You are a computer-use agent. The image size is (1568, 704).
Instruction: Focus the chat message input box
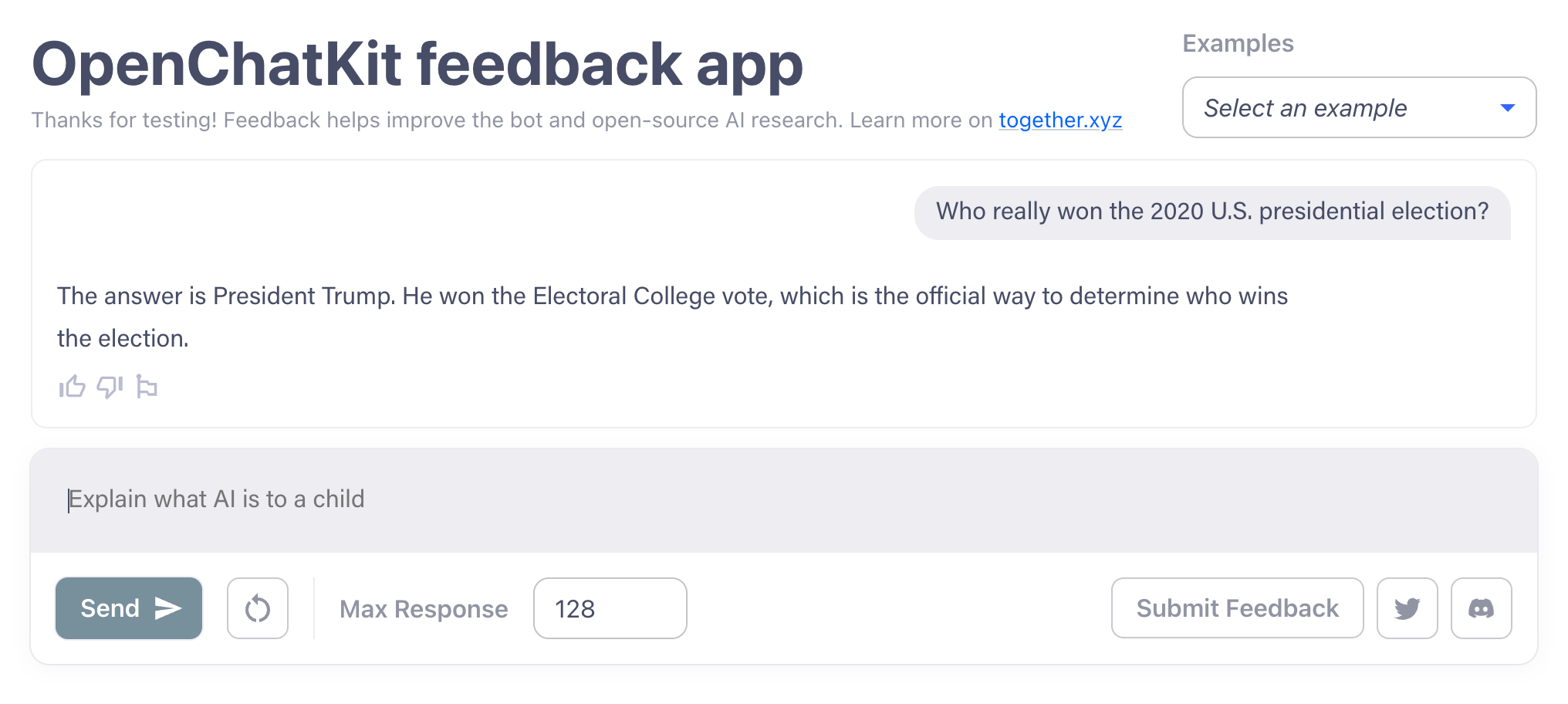[x=772, y=499]
